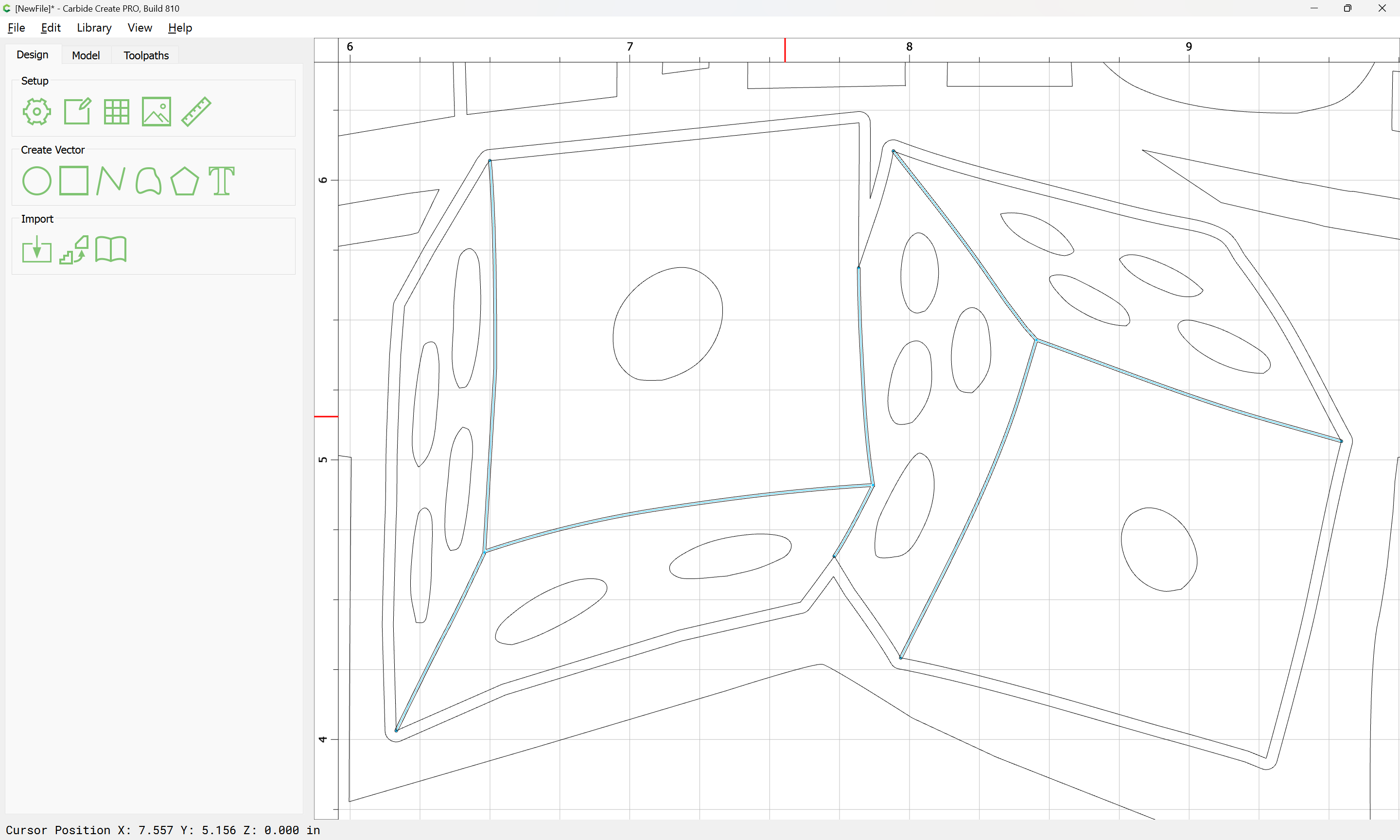Select the ruler measure tool
The width and height of the screenshot is (1400, 840).
pyautogui.click(x=196, y=111)
